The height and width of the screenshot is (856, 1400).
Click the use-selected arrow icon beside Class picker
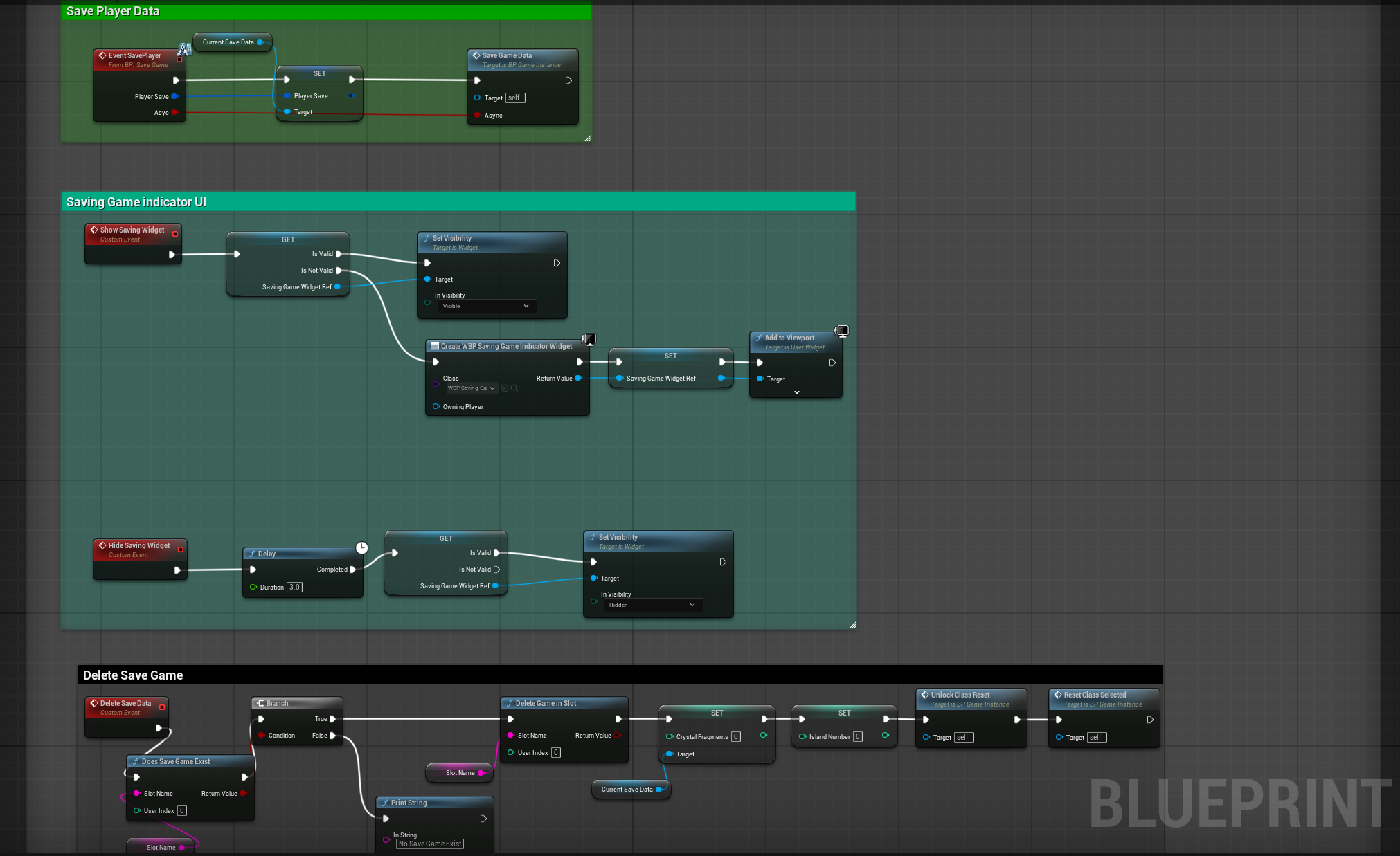(505, 388)
